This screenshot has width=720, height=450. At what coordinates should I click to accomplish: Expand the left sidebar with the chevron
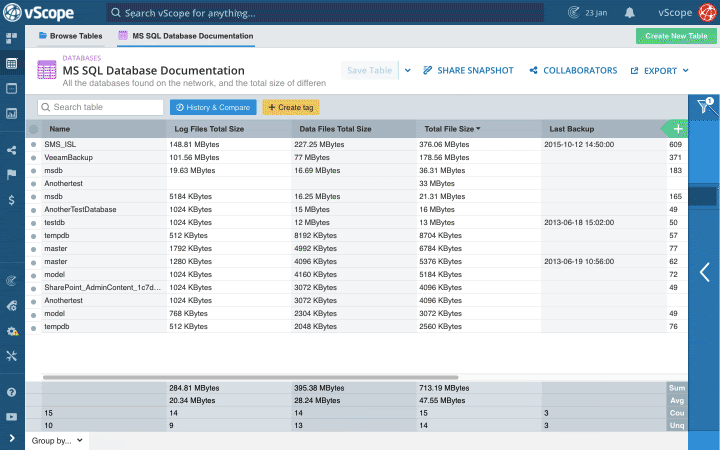11,439
